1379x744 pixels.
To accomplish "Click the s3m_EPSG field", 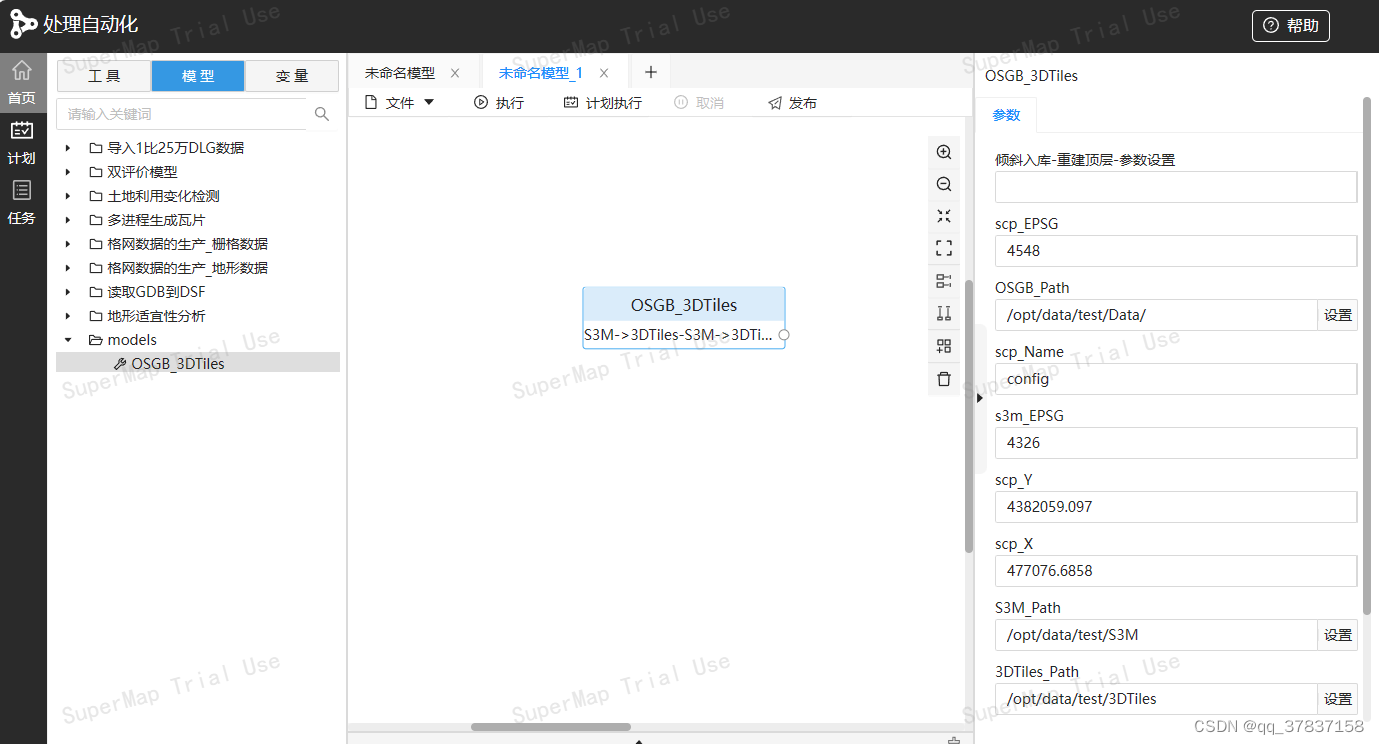I will point(1176,443).
